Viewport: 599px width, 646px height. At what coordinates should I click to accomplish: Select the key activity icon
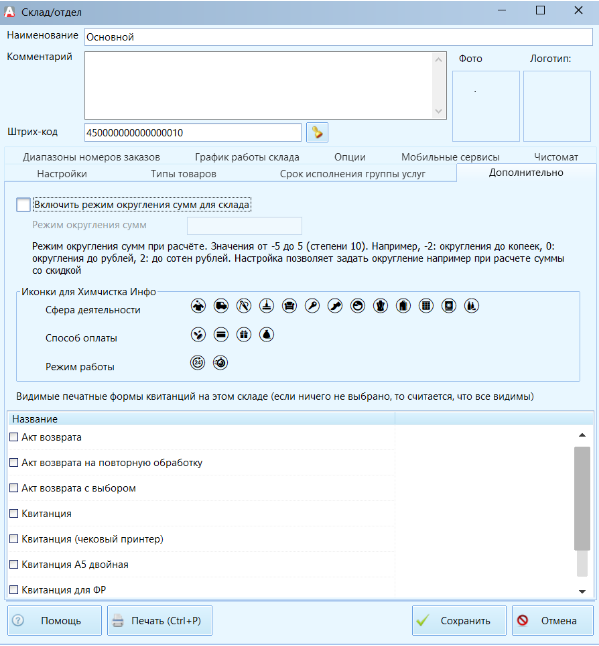[312, 306]
